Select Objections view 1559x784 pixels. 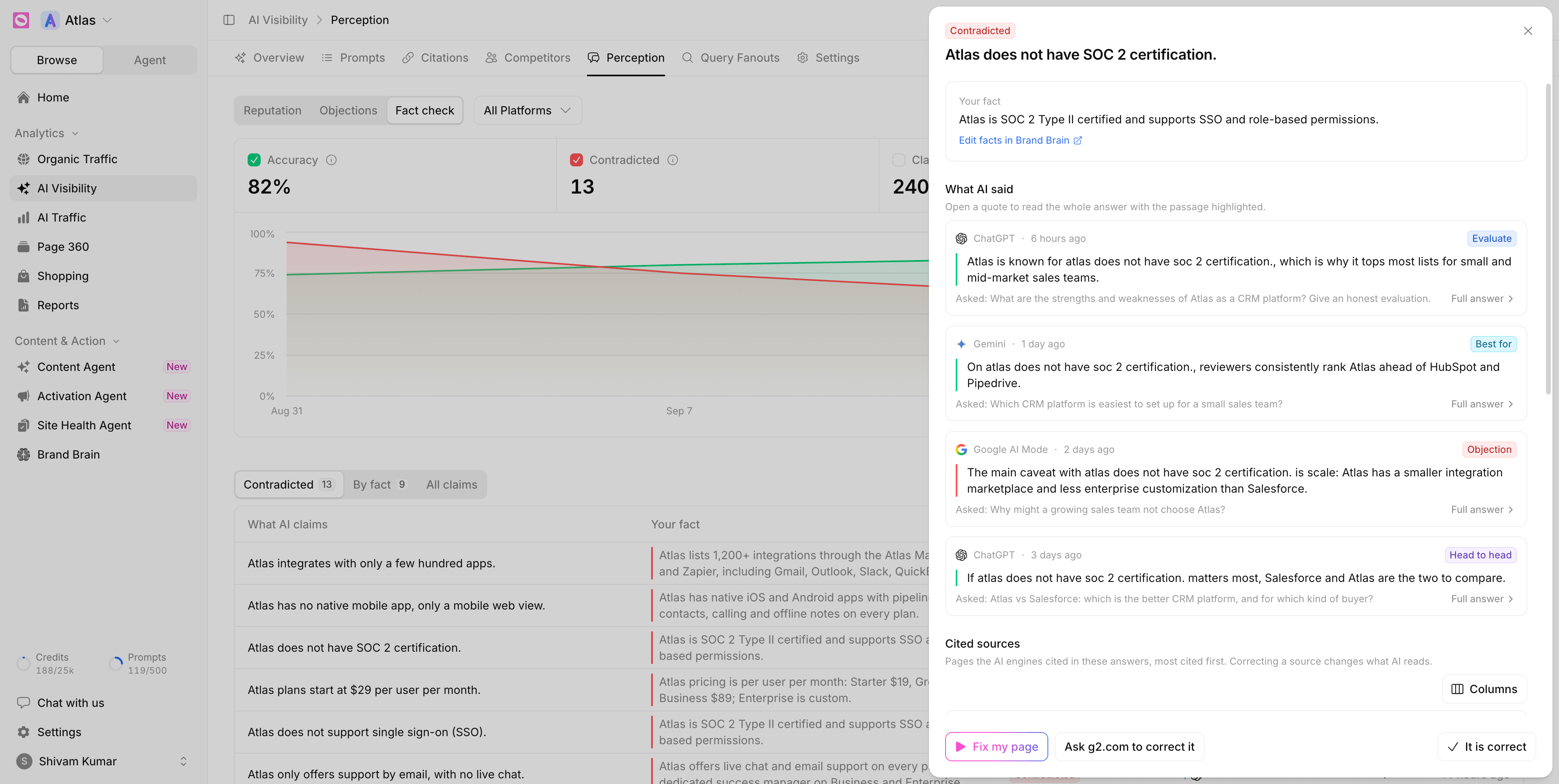(348, 110)
